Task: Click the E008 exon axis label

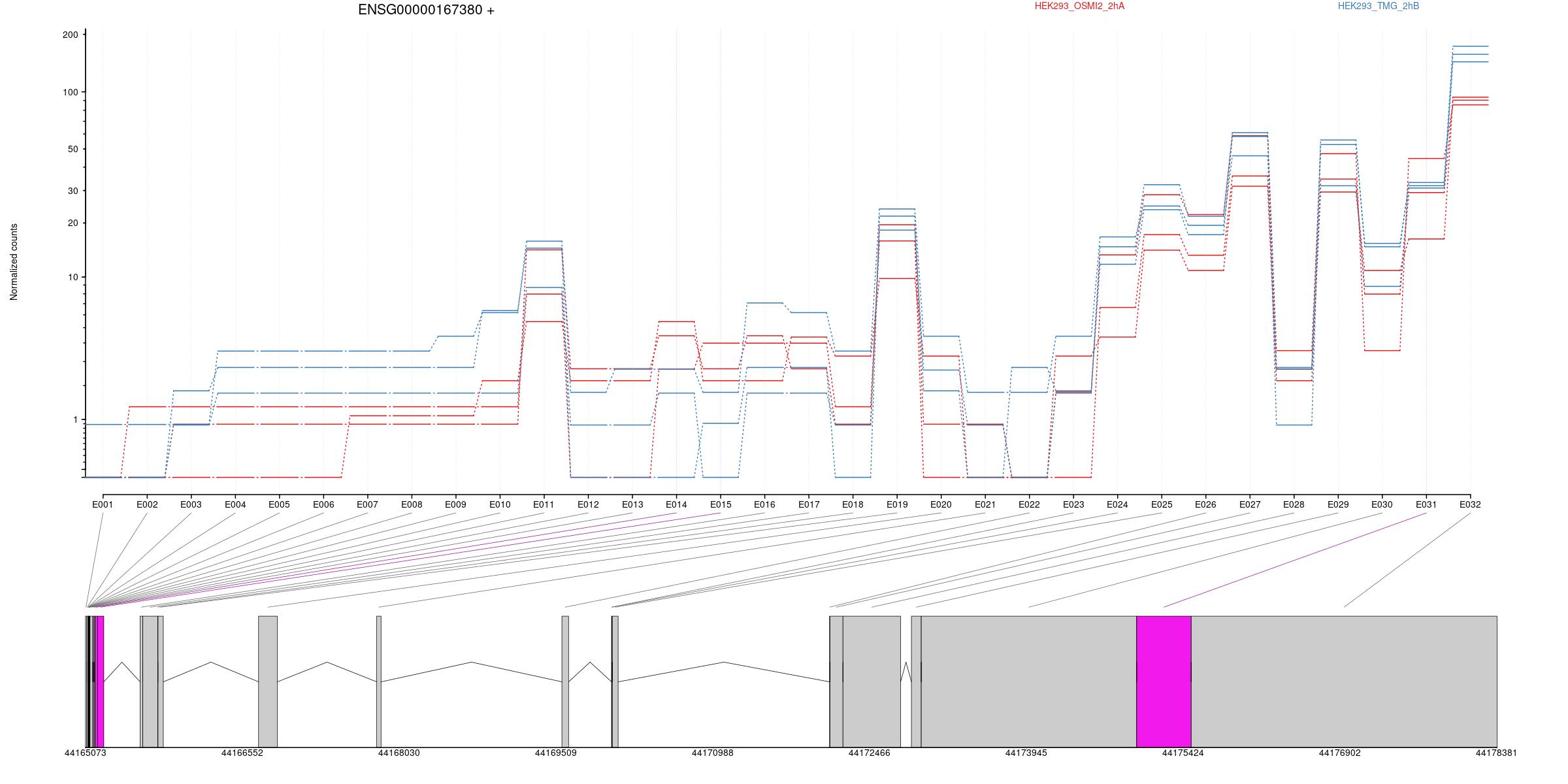Action: [x=412, y=504]
